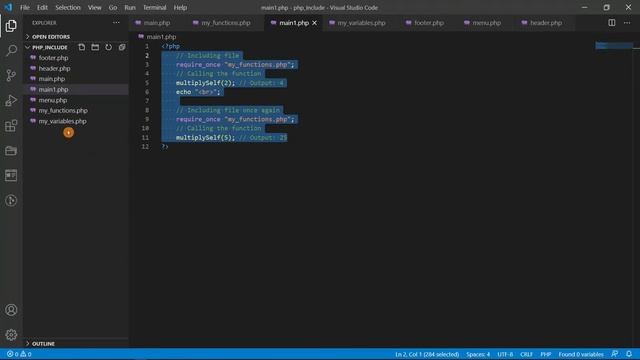Open the Manage gear icon
This screenshot has height=360, width=640.
11,335
